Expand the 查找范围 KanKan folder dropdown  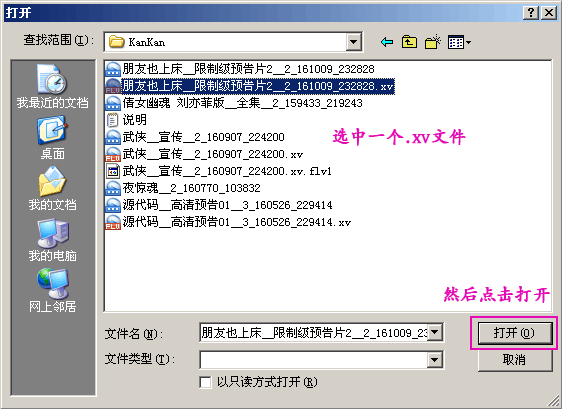(353, 42)
